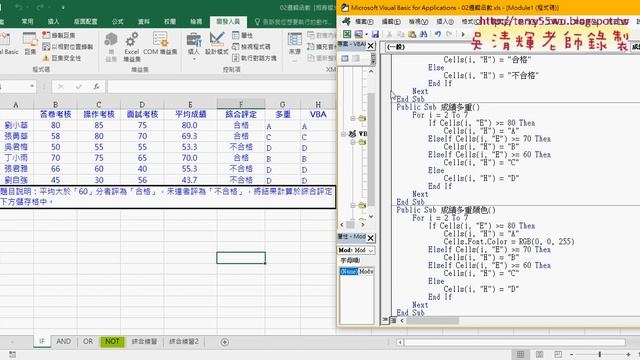Open COM Add-ins (COM 增益集) dialog
Viewport: 640px width, 360px height.
click(160, 44)
